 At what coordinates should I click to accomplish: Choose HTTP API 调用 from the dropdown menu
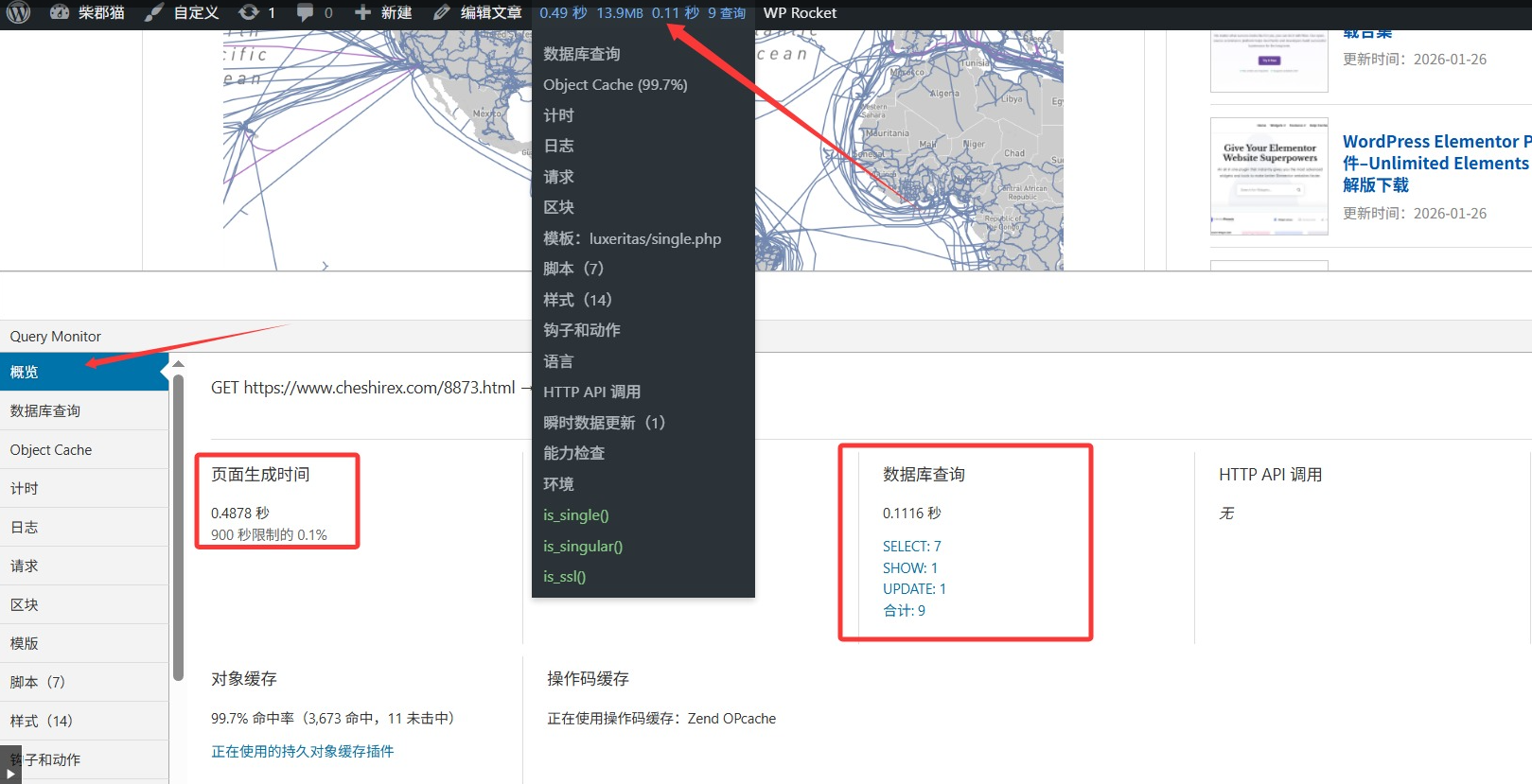tap(591, 392)
